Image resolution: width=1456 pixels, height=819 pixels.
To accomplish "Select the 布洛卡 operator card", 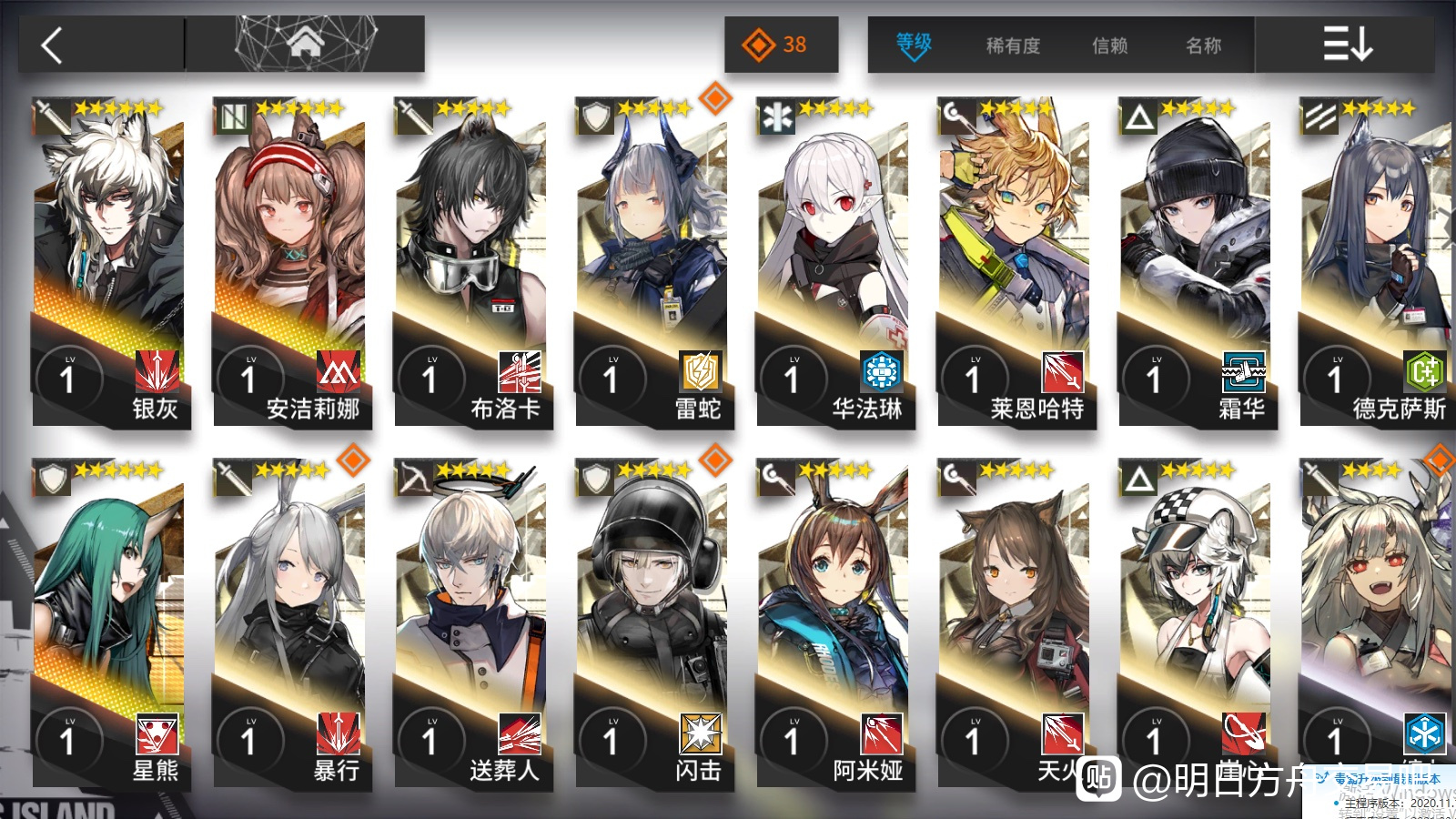I will [470, 262].
